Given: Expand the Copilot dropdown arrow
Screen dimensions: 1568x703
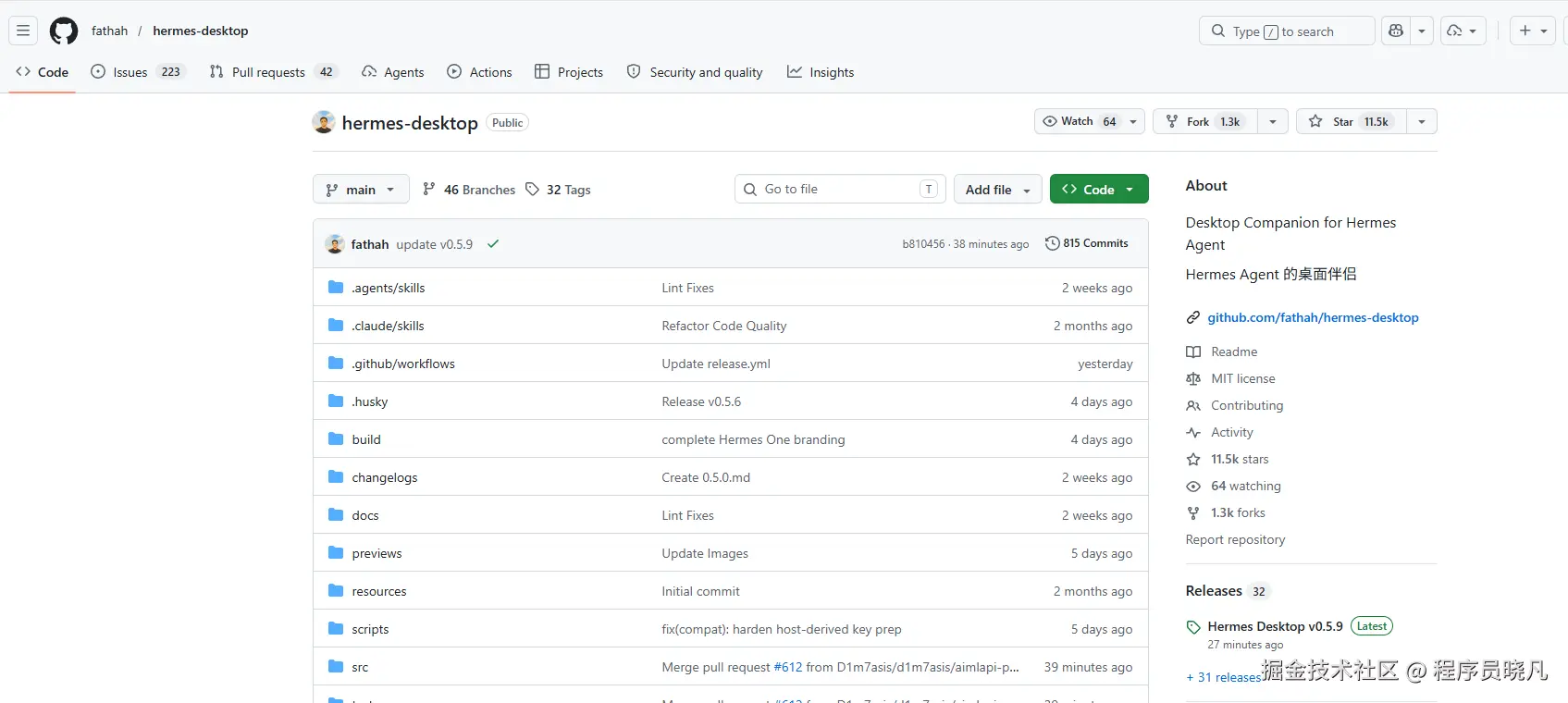Looking at the screenshot, I should 1422,31.
